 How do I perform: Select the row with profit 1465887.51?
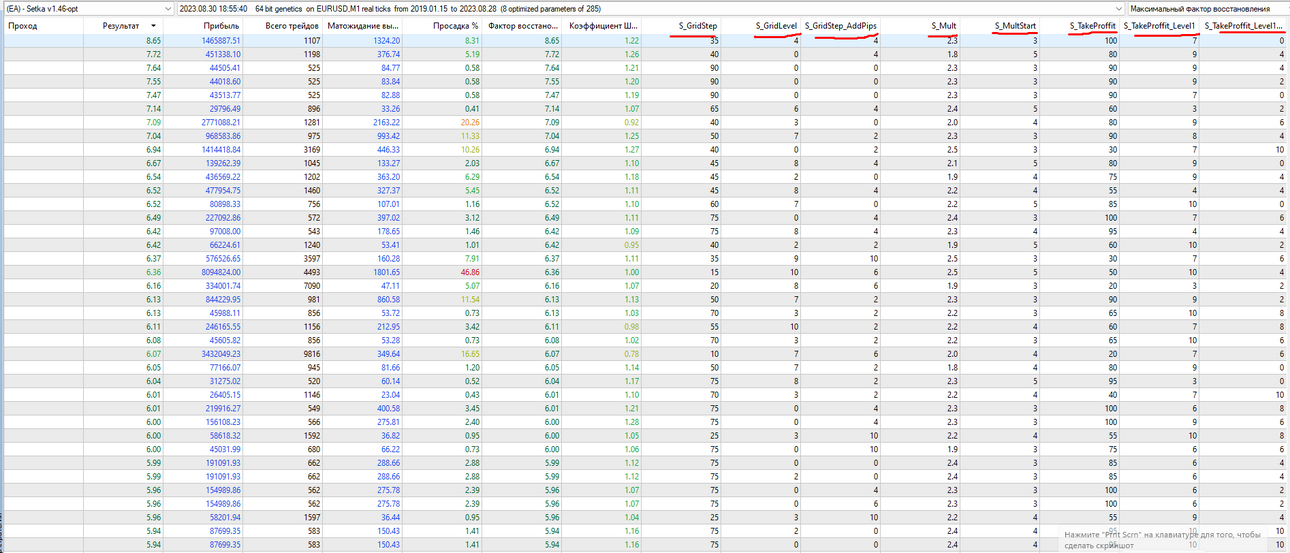[x=645, y=41]
